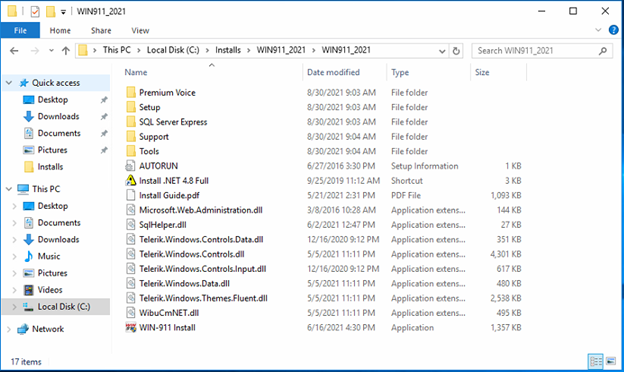Click the Videos icon in navigation pane

coord(29,290)
